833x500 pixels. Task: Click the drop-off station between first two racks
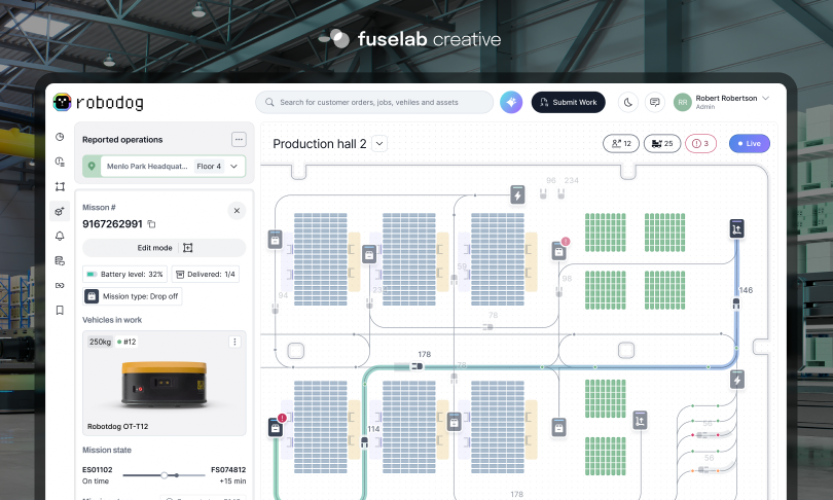[369, 255]
